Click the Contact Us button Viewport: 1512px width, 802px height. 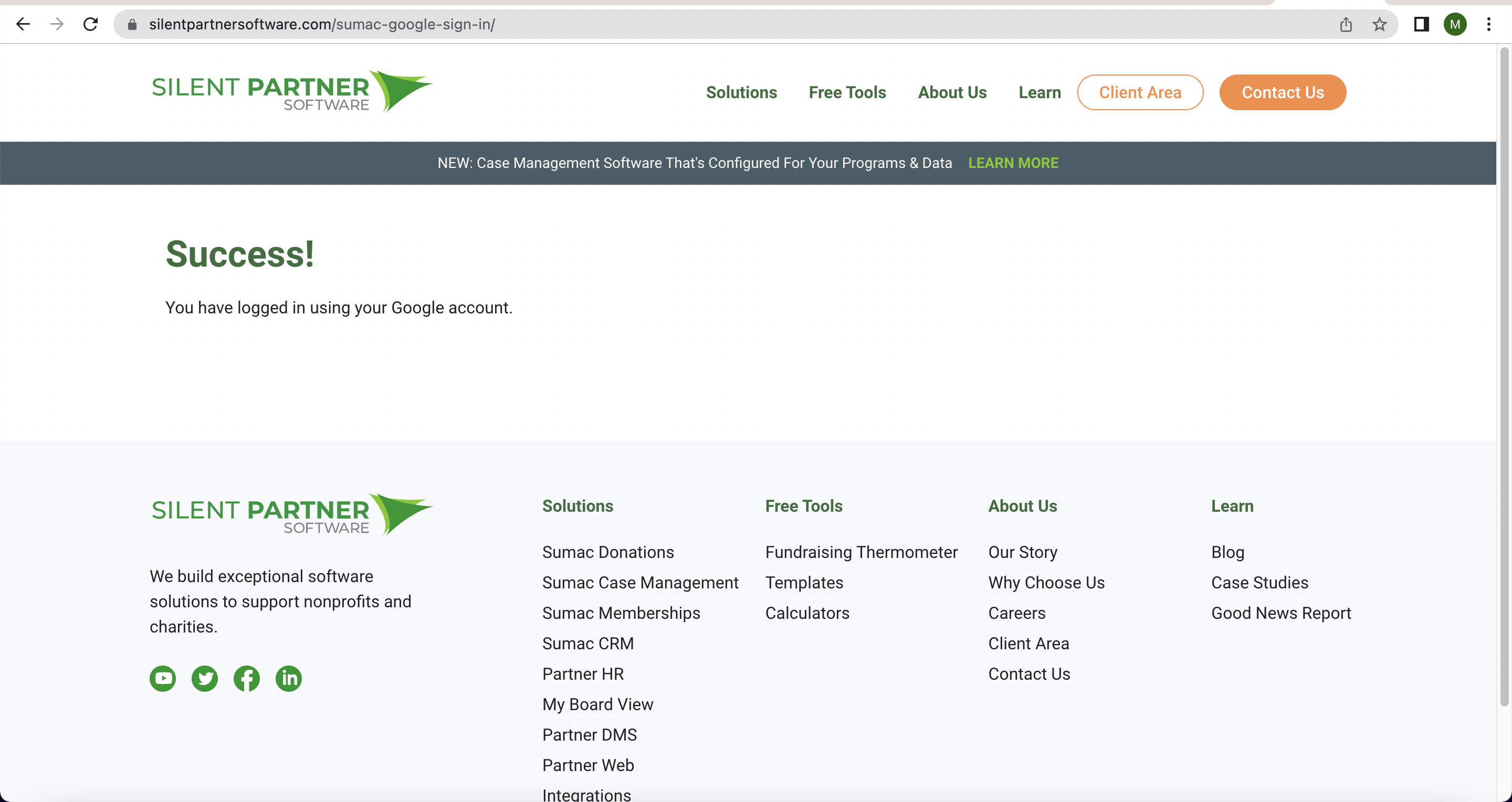[x=1282, y=92]
